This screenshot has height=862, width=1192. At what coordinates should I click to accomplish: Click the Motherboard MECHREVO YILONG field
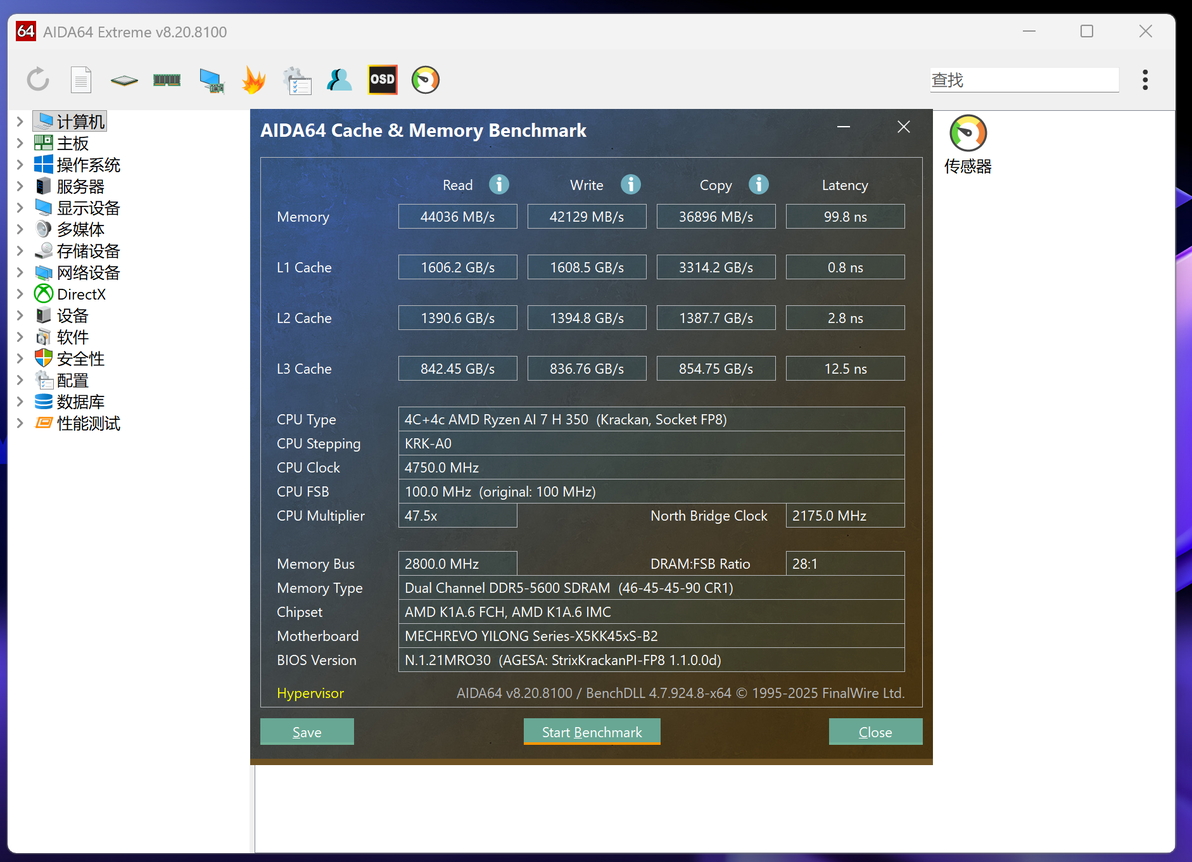(651, 635)
